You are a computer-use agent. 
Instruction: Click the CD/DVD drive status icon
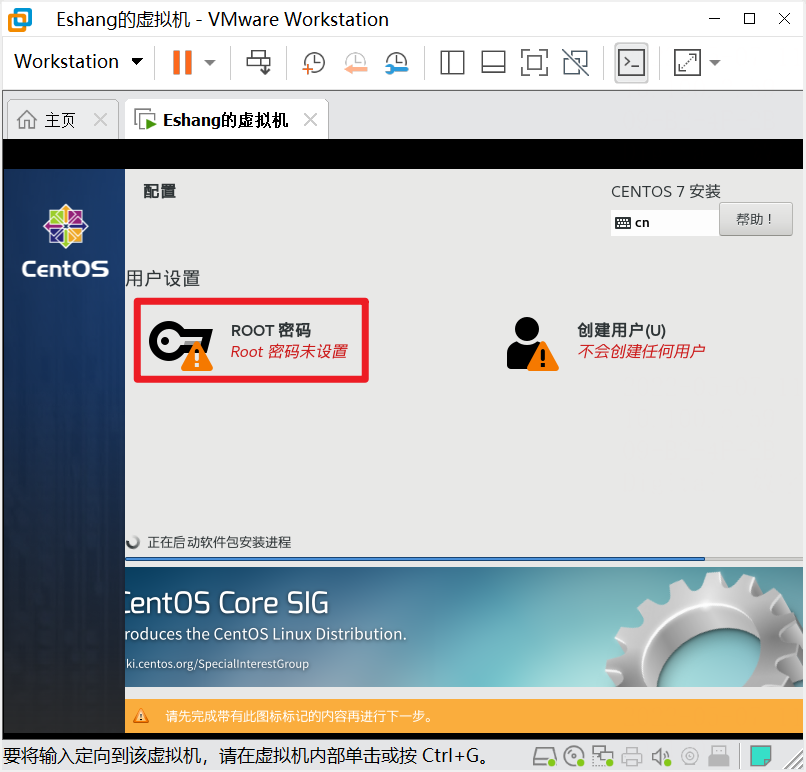[x=574, y=756]
